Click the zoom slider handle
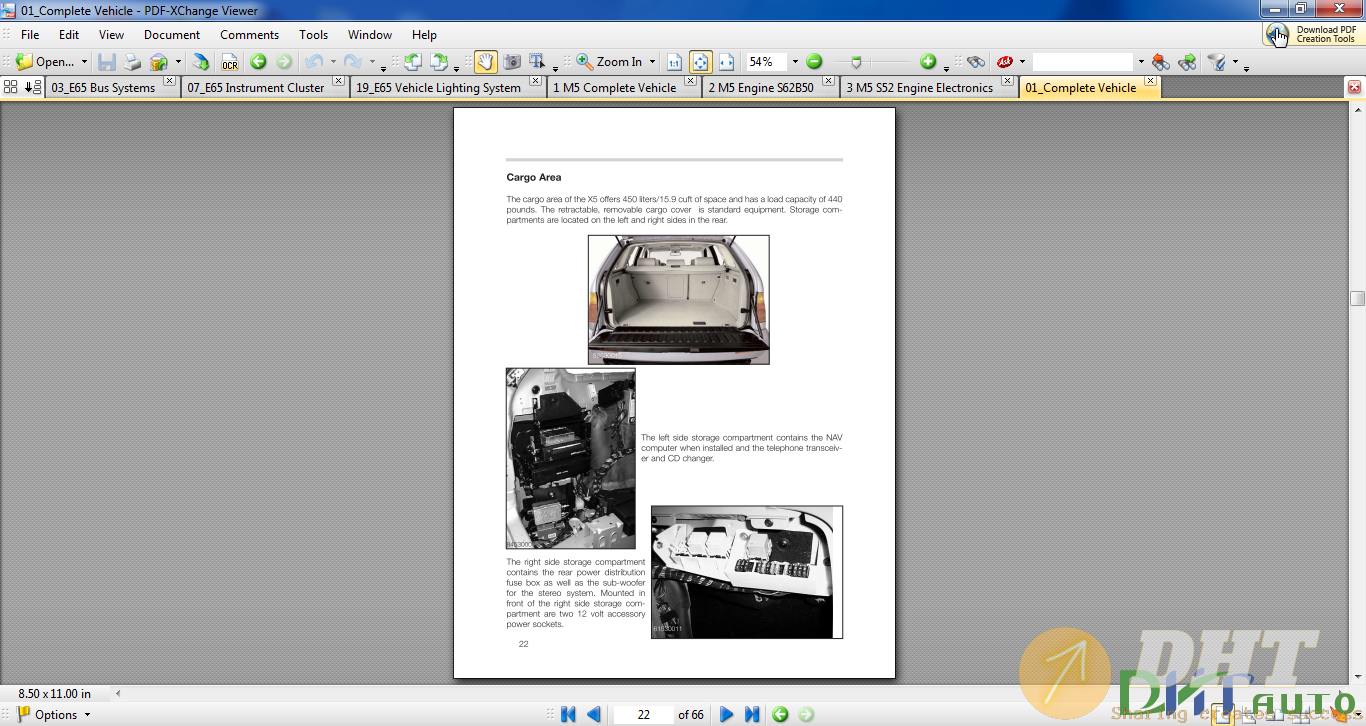Image resolution: width=1366 pixels, height=726 pixels. (856, 62)
